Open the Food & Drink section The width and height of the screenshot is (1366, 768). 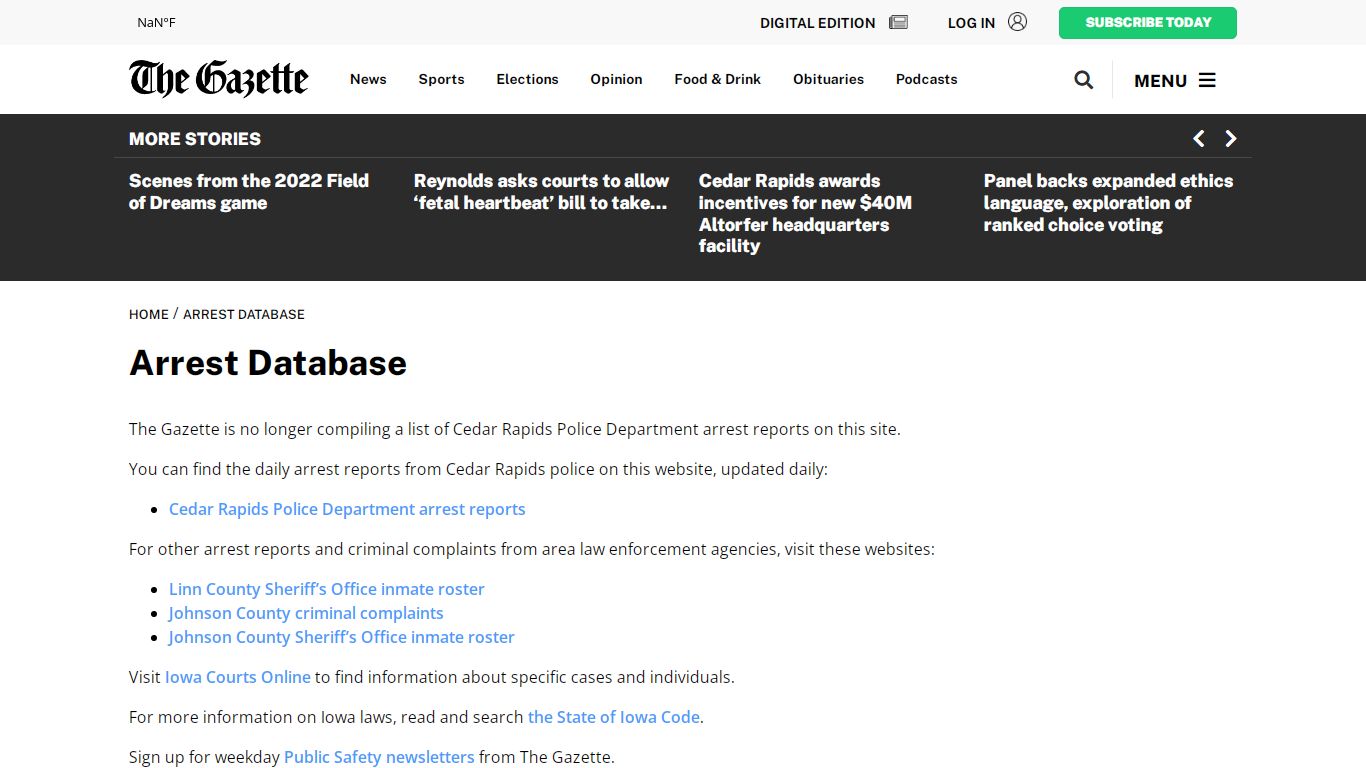point(717,79)
